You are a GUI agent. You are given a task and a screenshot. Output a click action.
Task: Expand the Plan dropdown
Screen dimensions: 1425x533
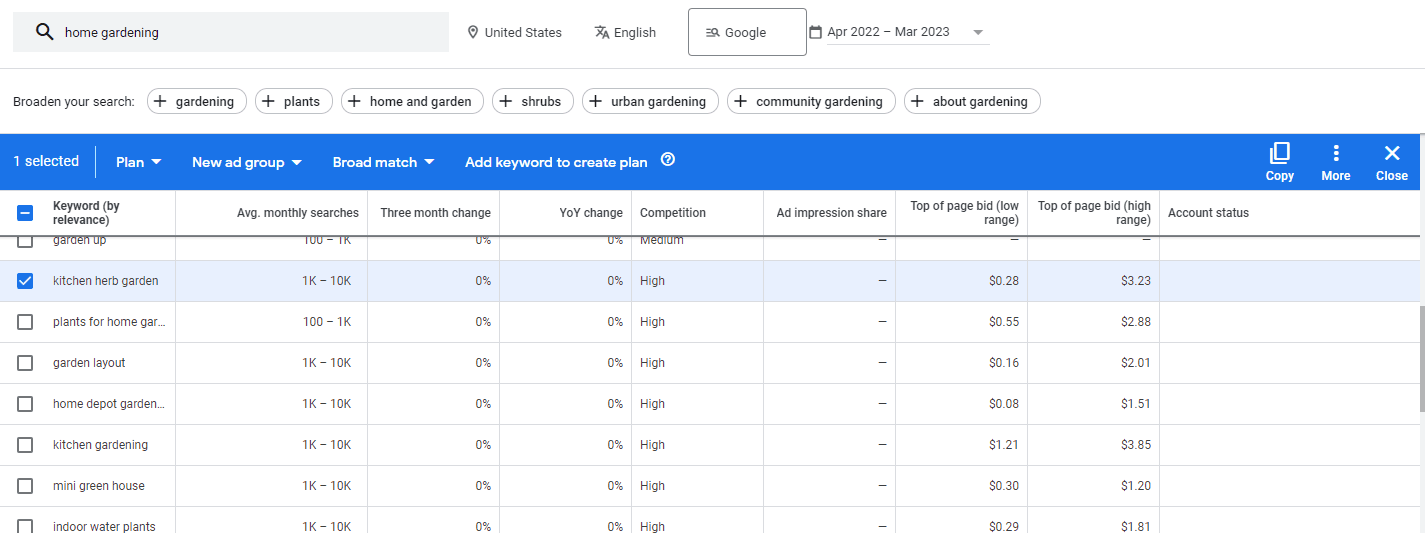139,162
